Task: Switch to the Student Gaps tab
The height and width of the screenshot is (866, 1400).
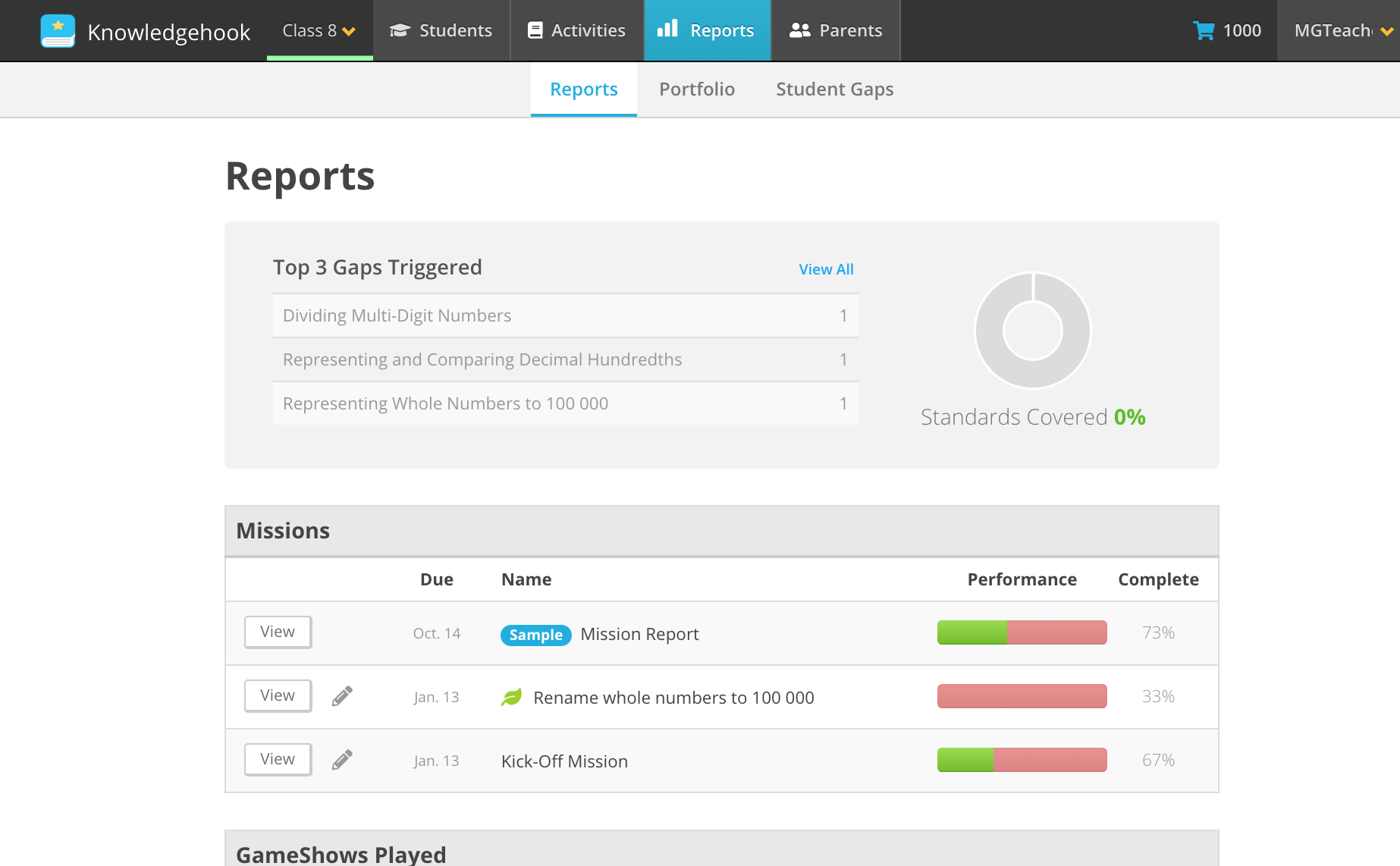Action: (x=834, y=89)
